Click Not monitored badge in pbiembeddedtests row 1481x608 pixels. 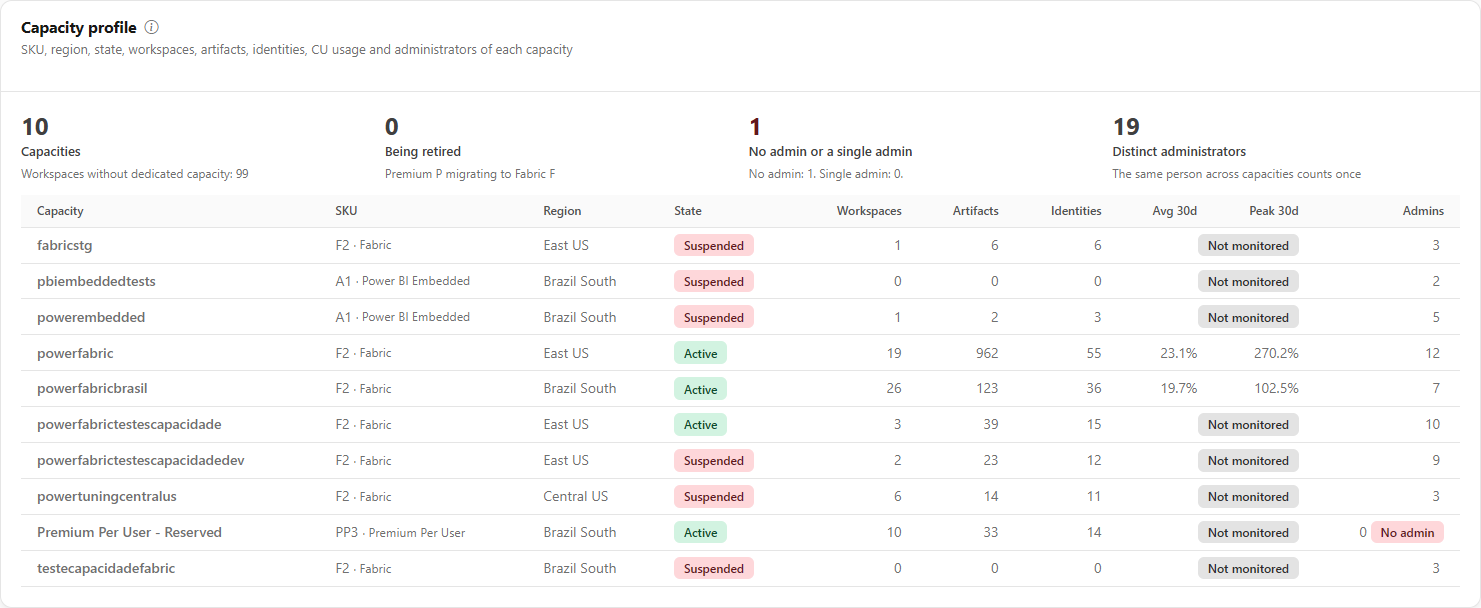1248,281
